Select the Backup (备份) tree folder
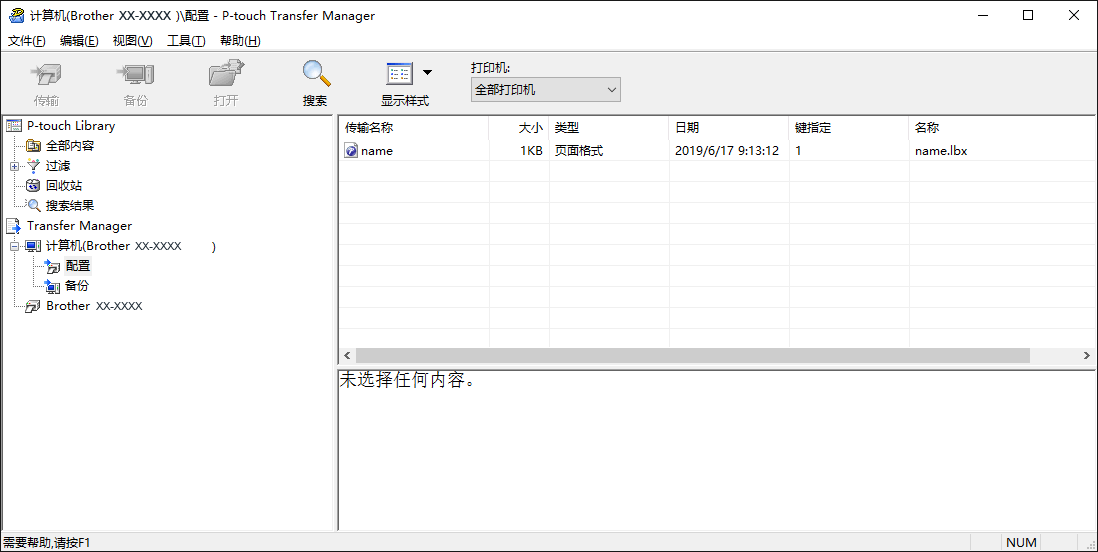The image size is (1098, 552). tap(77, 286)
